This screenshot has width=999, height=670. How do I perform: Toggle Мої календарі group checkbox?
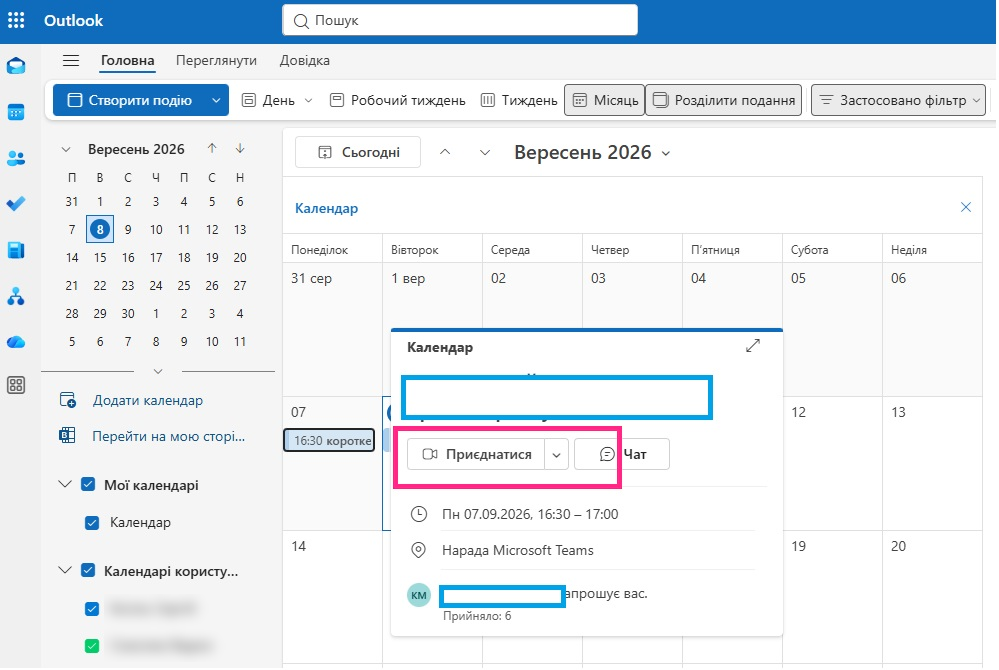pyautogui.click(x=89, y=485)
